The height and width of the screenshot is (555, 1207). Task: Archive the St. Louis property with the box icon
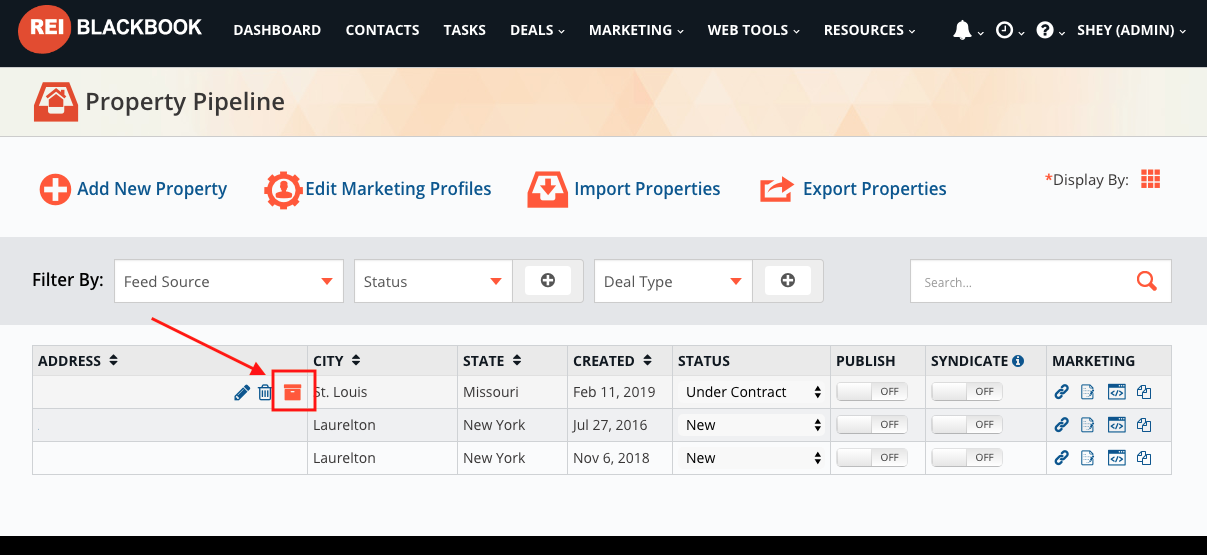pos(293,393)
